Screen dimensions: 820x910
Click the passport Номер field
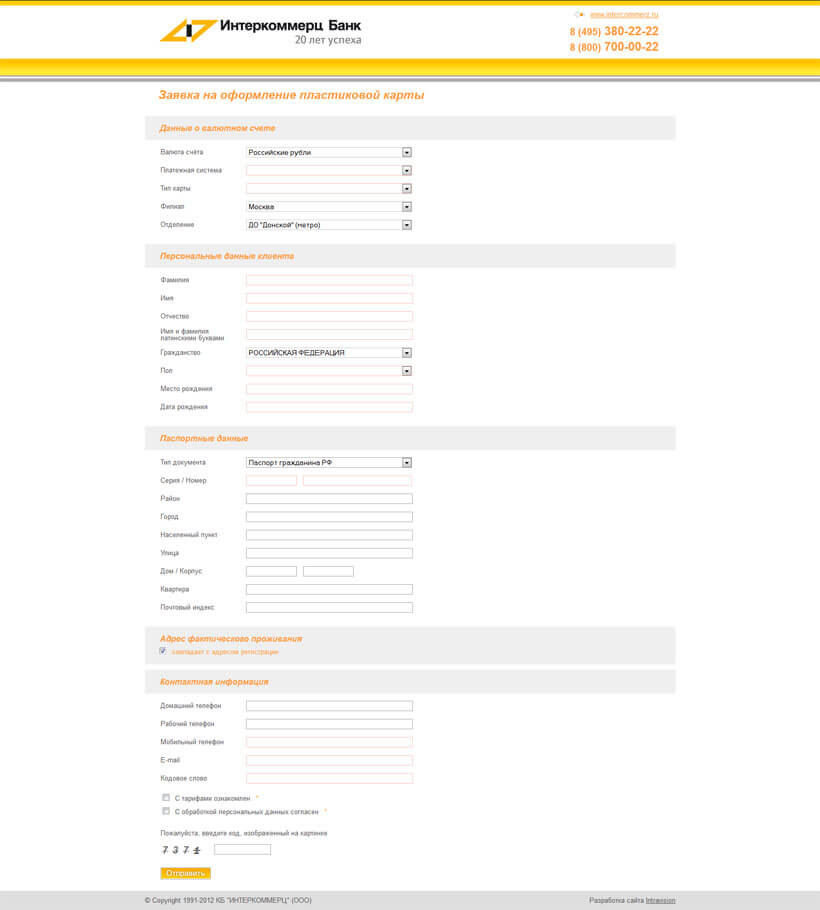pos(357,481)
